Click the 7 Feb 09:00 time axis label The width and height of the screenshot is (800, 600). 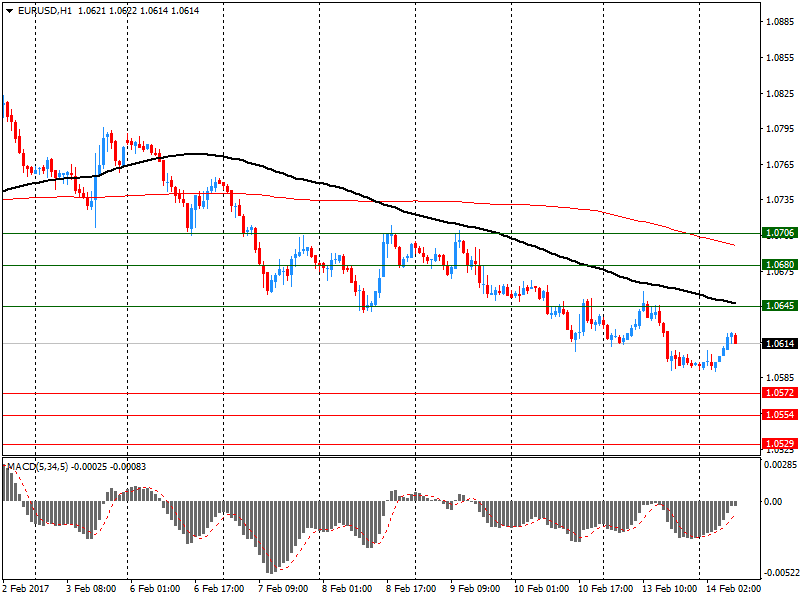click(283, 588)
